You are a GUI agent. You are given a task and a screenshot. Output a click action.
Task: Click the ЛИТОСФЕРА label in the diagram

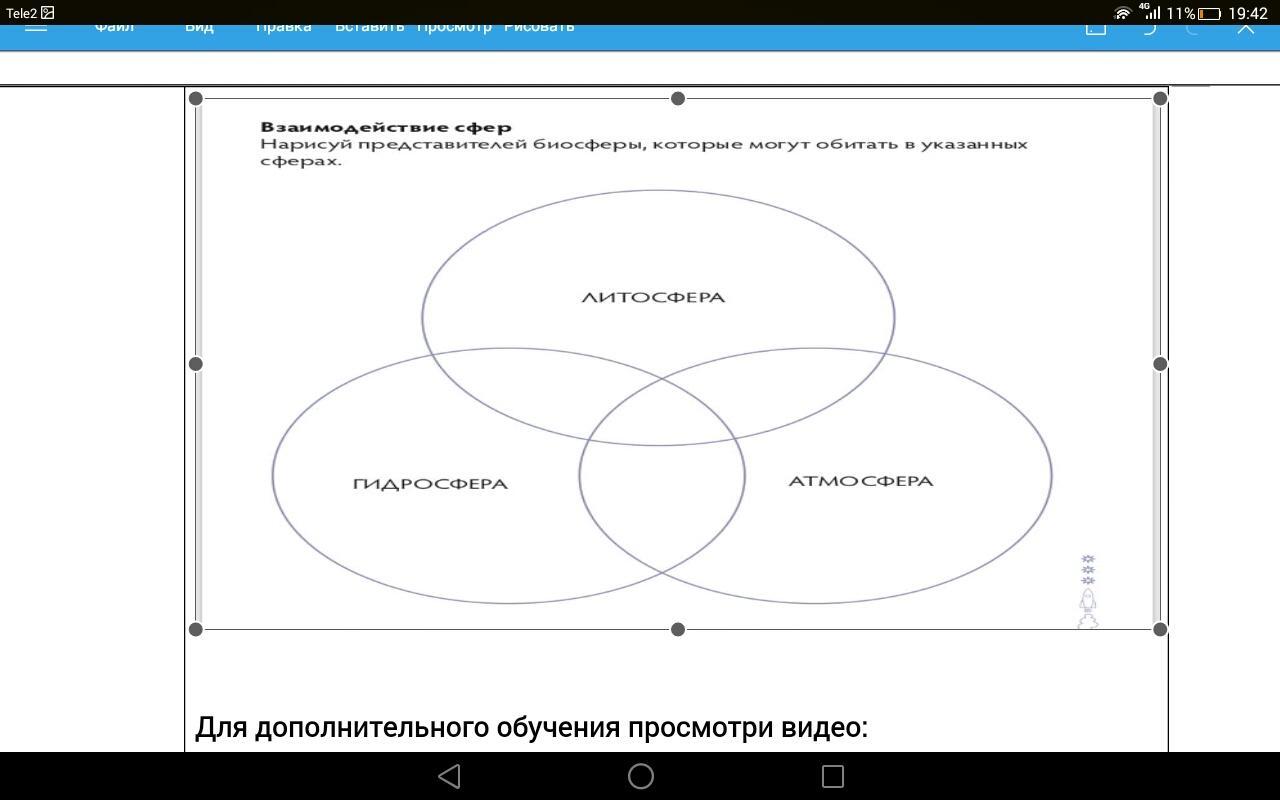tap(653, 297)
